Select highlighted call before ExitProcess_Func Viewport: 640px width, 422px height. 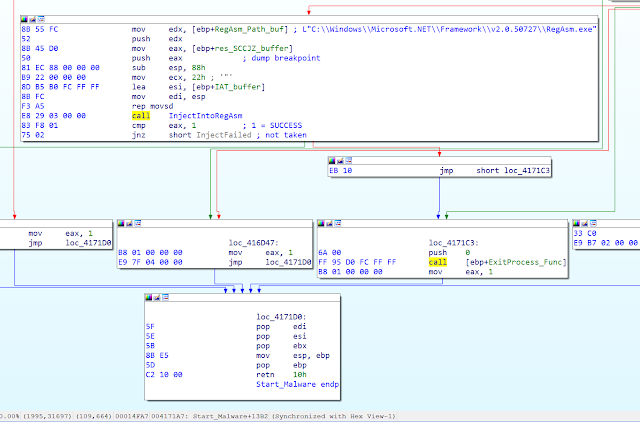pos(438,262)
